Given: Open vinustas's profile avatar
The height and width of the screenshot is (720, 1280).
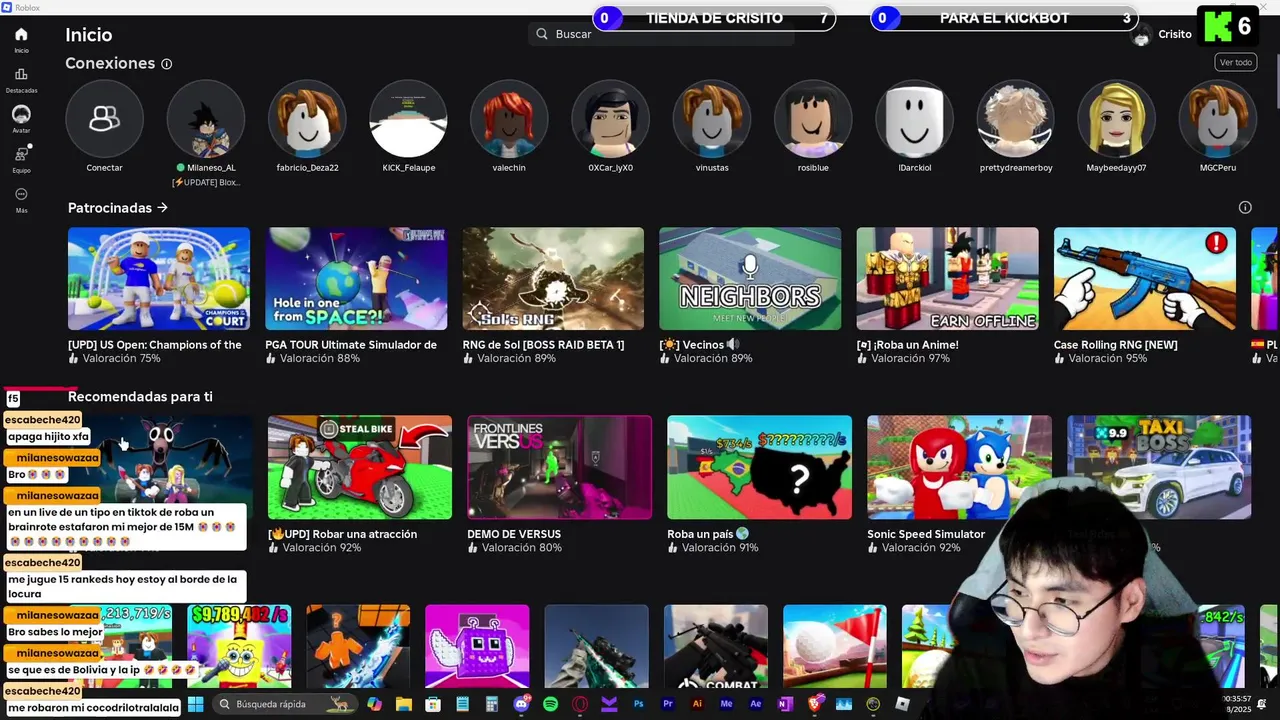Looking at the screenshot, I should [x=712, y=119].
